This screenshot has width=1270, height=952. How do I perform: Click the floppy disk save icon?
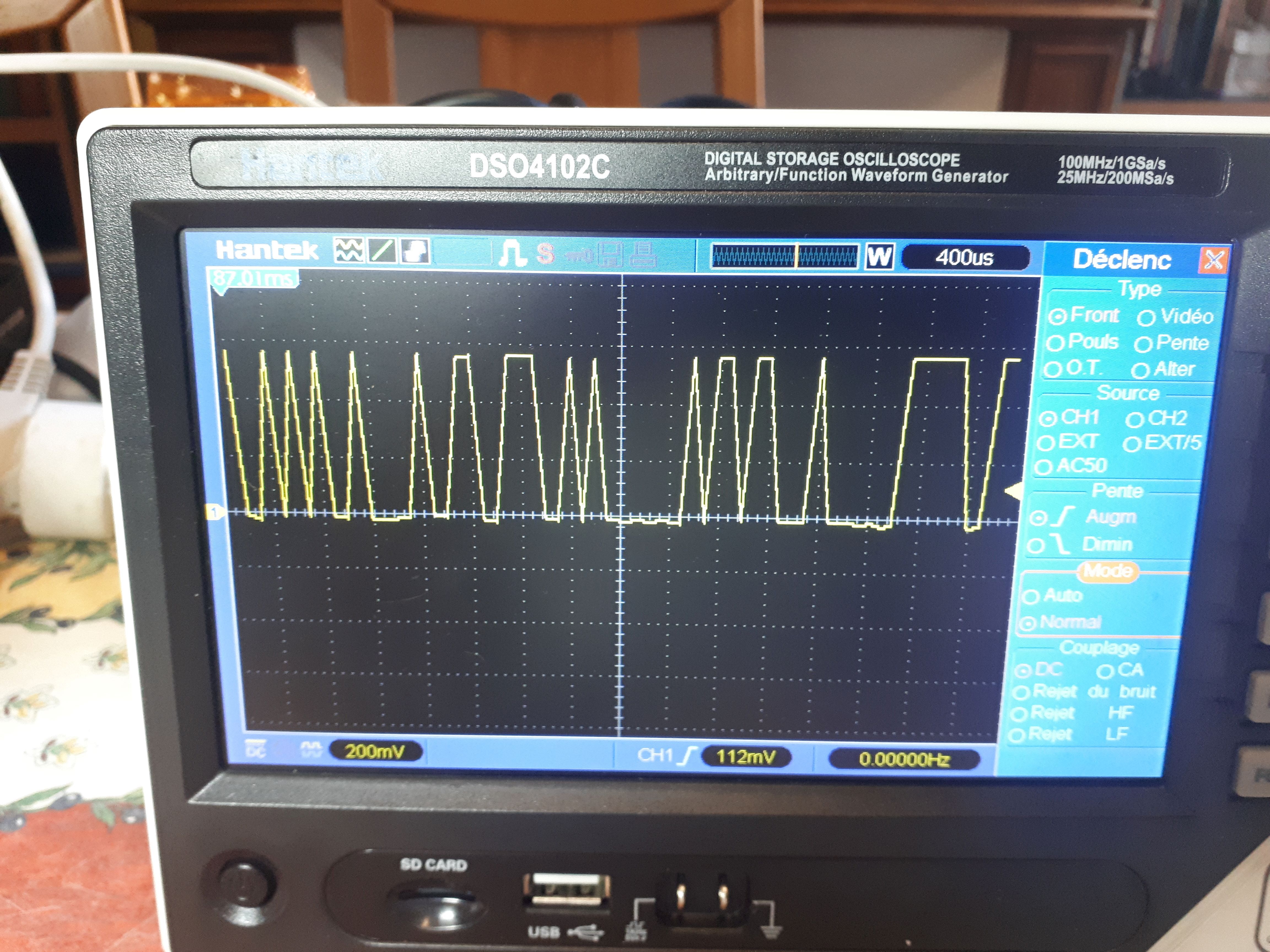(610, 254)
